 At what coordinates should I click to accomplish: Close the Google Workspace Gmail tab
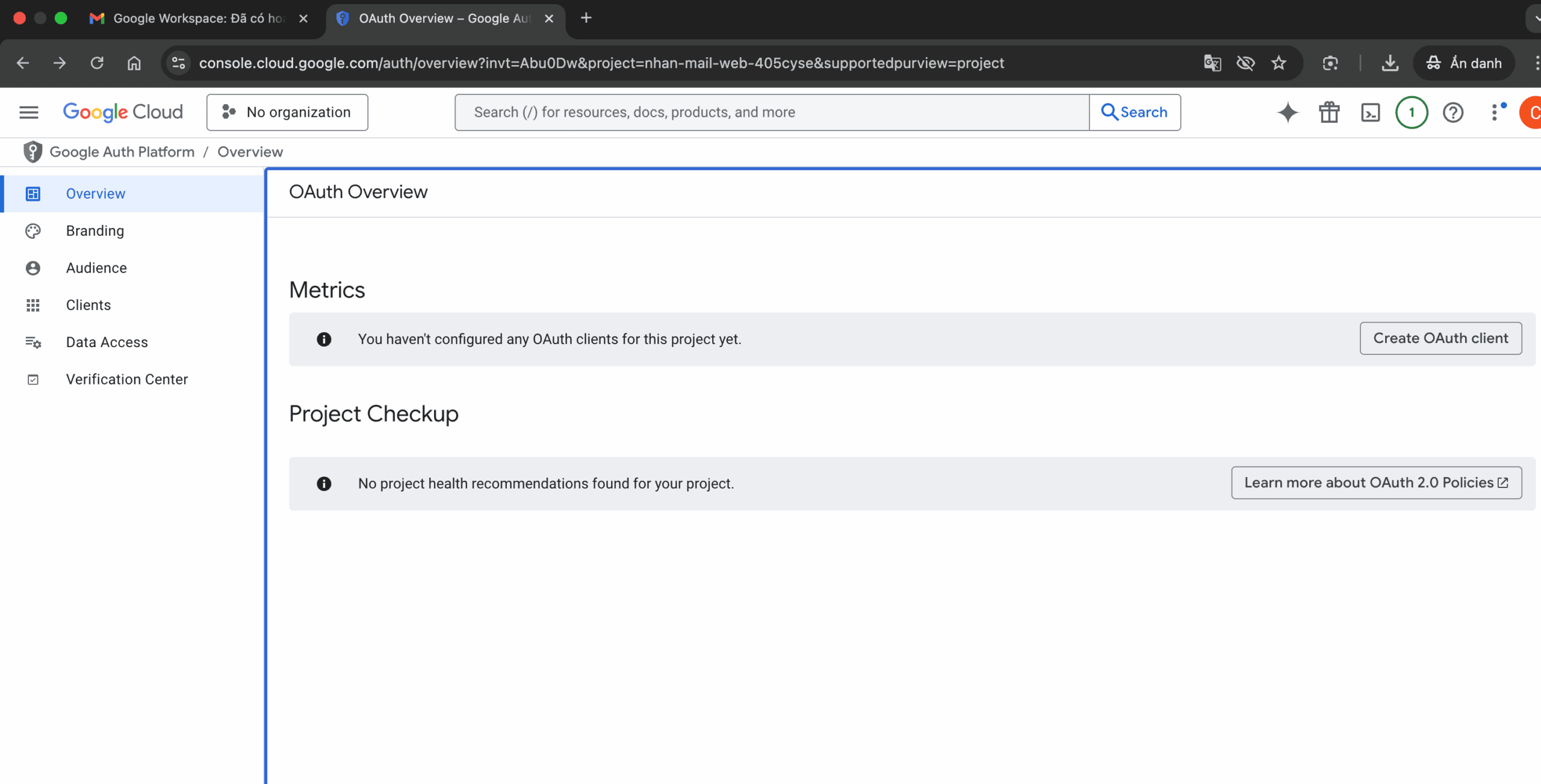(x=303, y=19)
